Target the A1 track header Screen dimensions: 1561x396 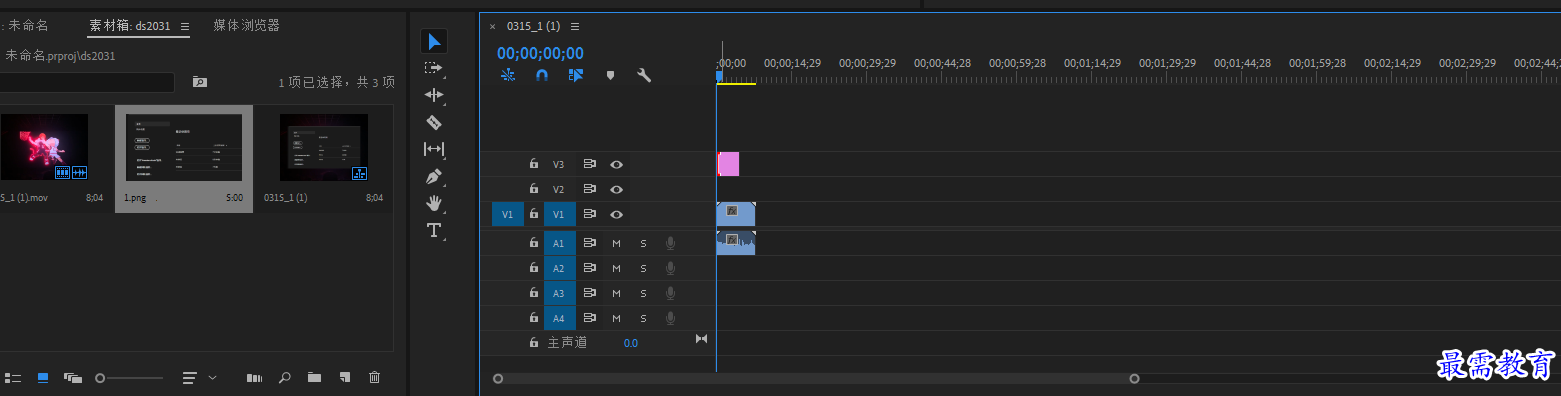(x=559, y=243)
